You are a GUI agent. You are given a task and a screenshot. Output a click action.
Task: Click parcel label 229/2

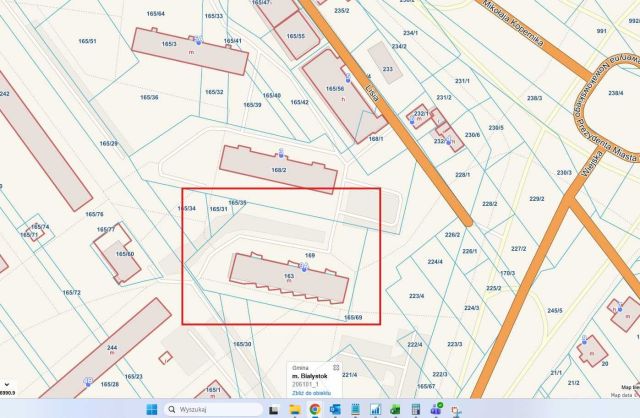[537, 199]
